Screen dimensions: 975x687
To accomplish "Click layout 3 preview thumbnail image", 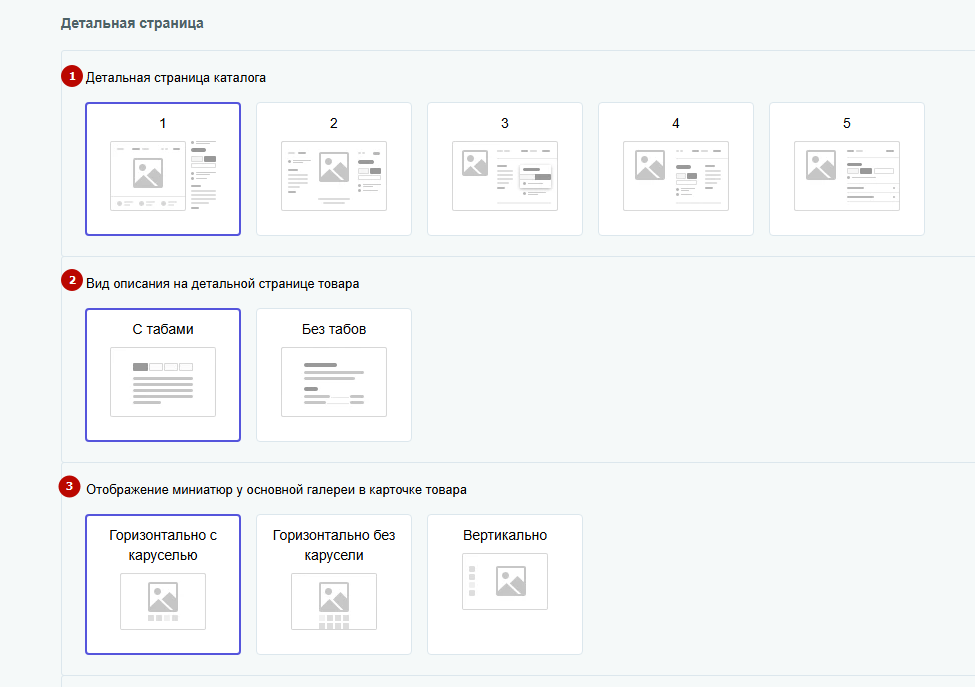I will click(505, 176).
